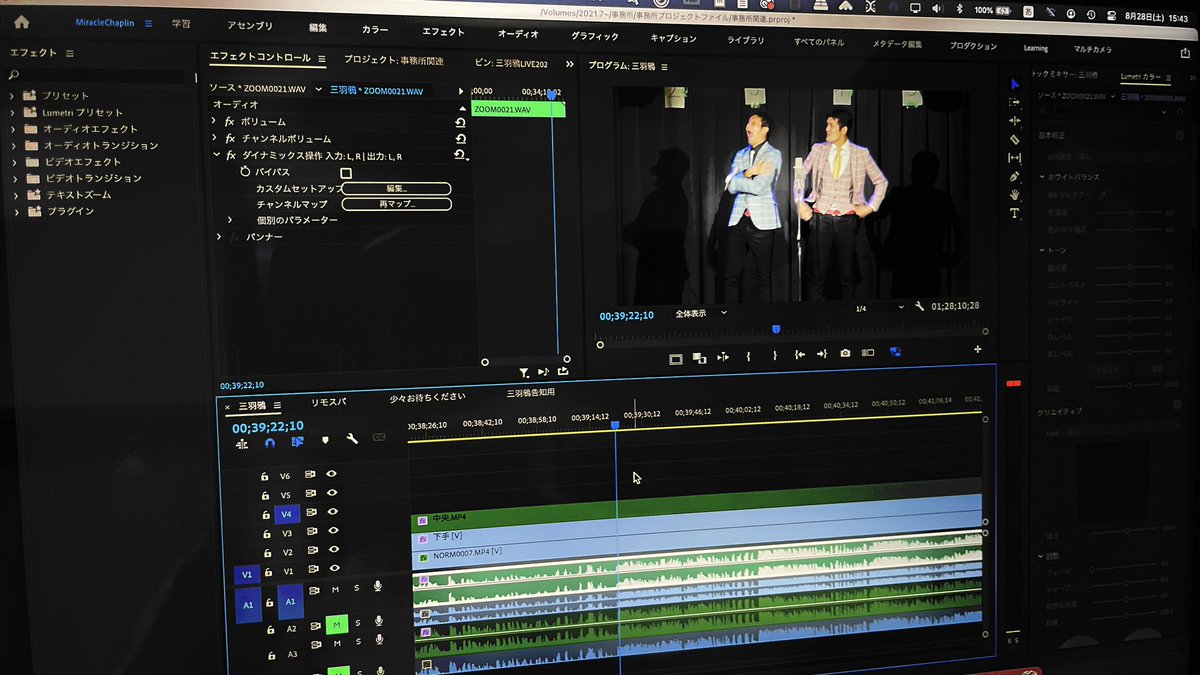This screenshot has height=675, width=1200.
Task: Click the Effect Controls mini-timeline playhead
Action: 550,94
